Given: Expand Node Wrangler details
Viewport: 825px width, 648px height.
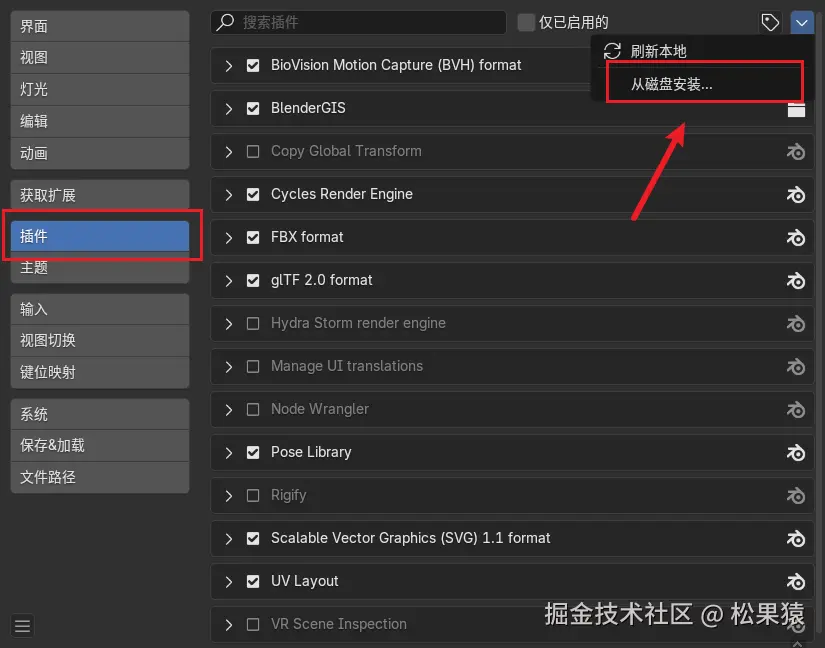Looking at the screenshot, I should [228, 410].
